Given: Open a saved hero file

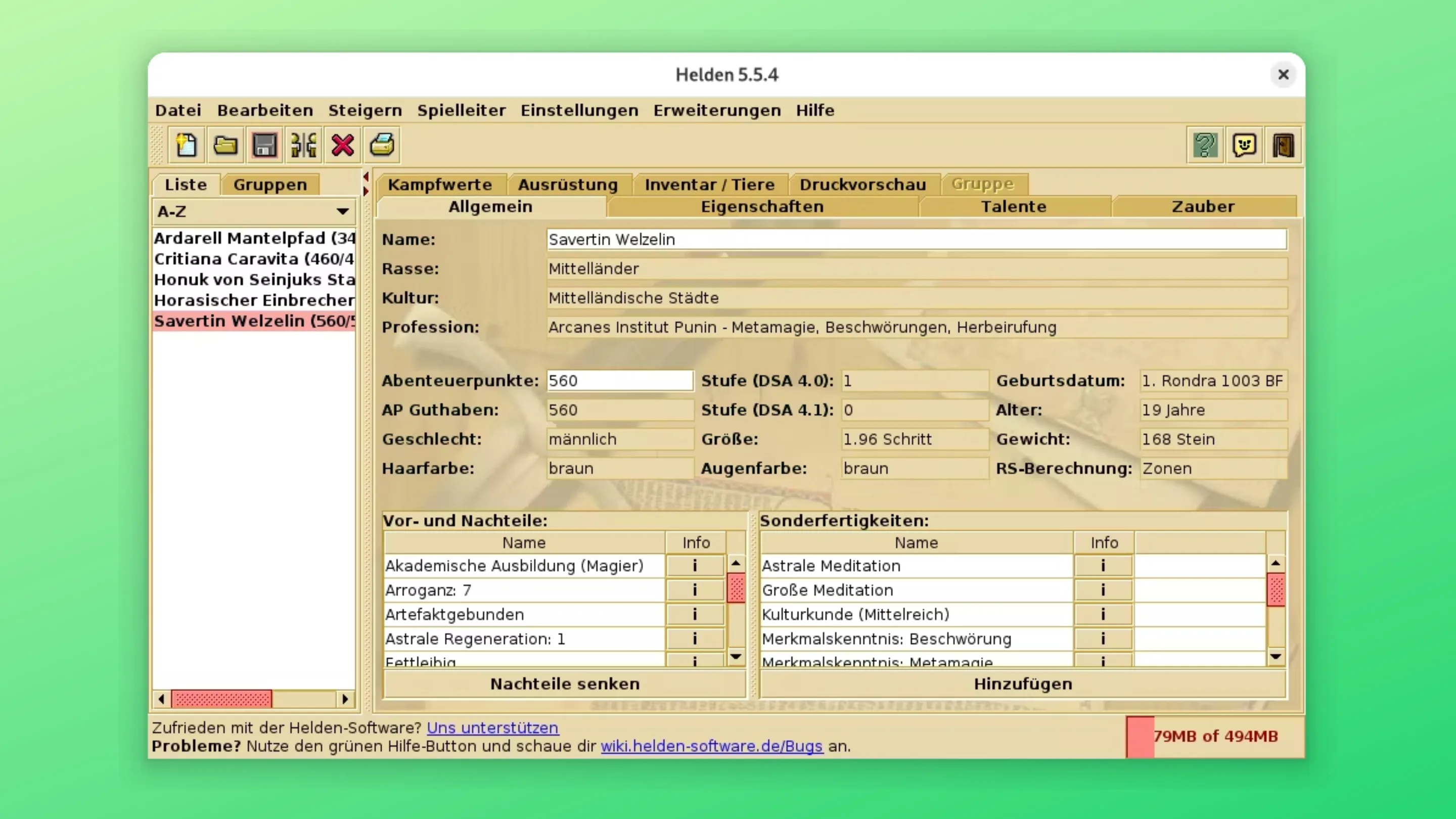Looking at the screenshot, I should click(x=225, y=145).
